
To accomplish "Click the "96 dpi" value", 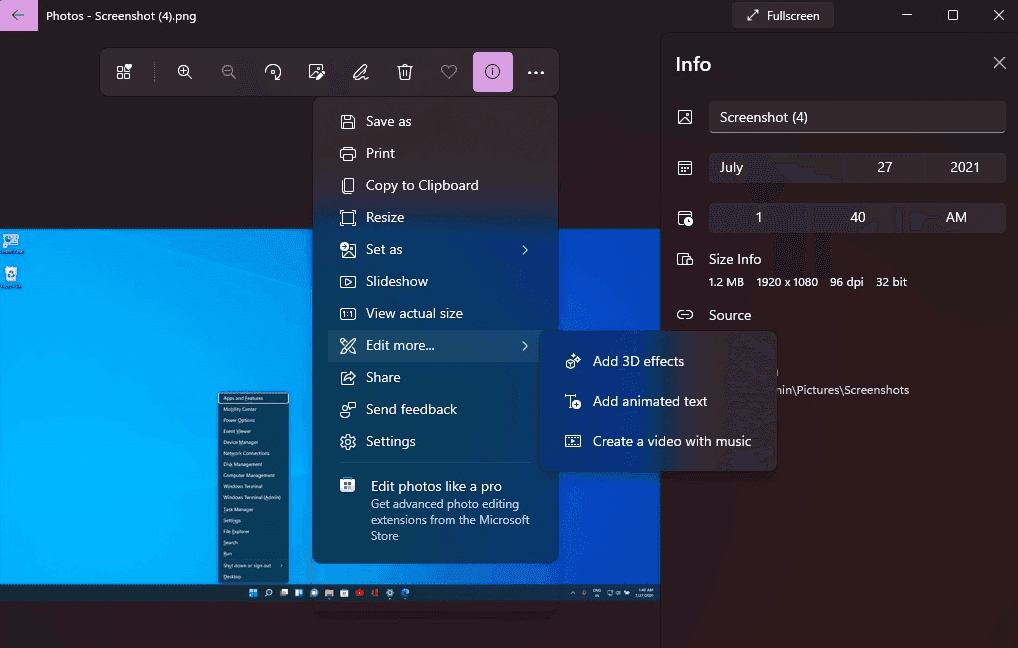I will 847,282.
